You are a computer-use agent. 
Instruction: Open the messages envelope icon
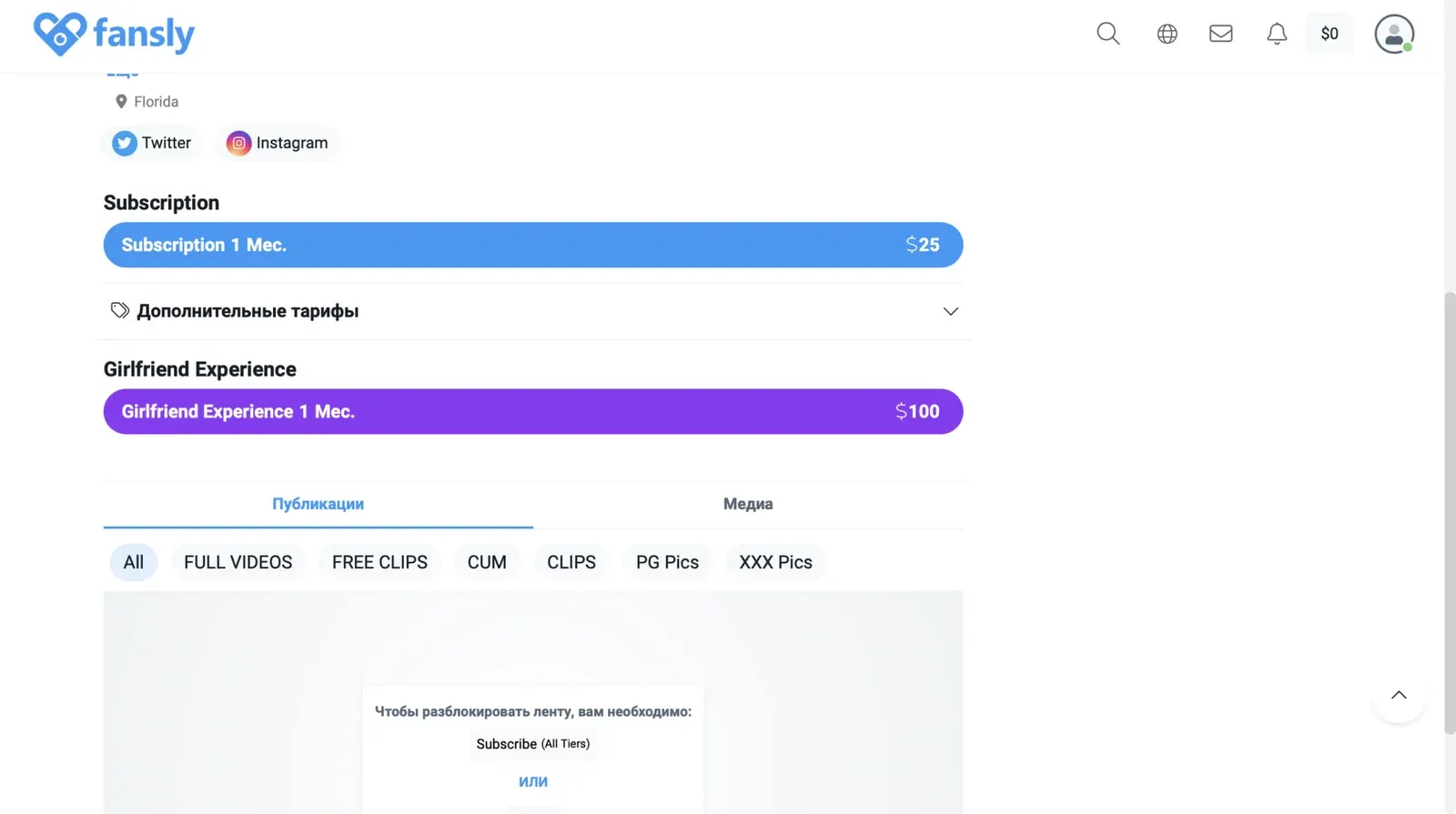(x=1220, y=34)
